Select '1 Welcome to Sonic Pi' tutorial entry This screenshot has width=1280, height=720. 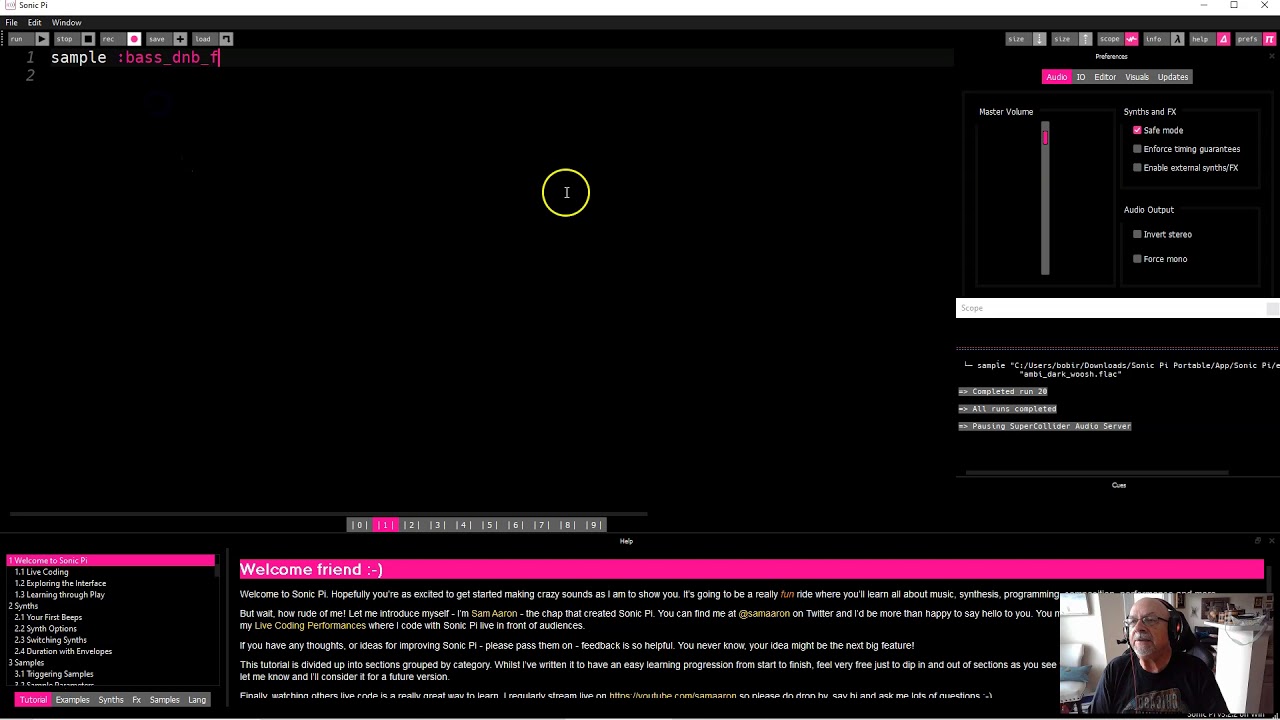click(x=110, y=561)
